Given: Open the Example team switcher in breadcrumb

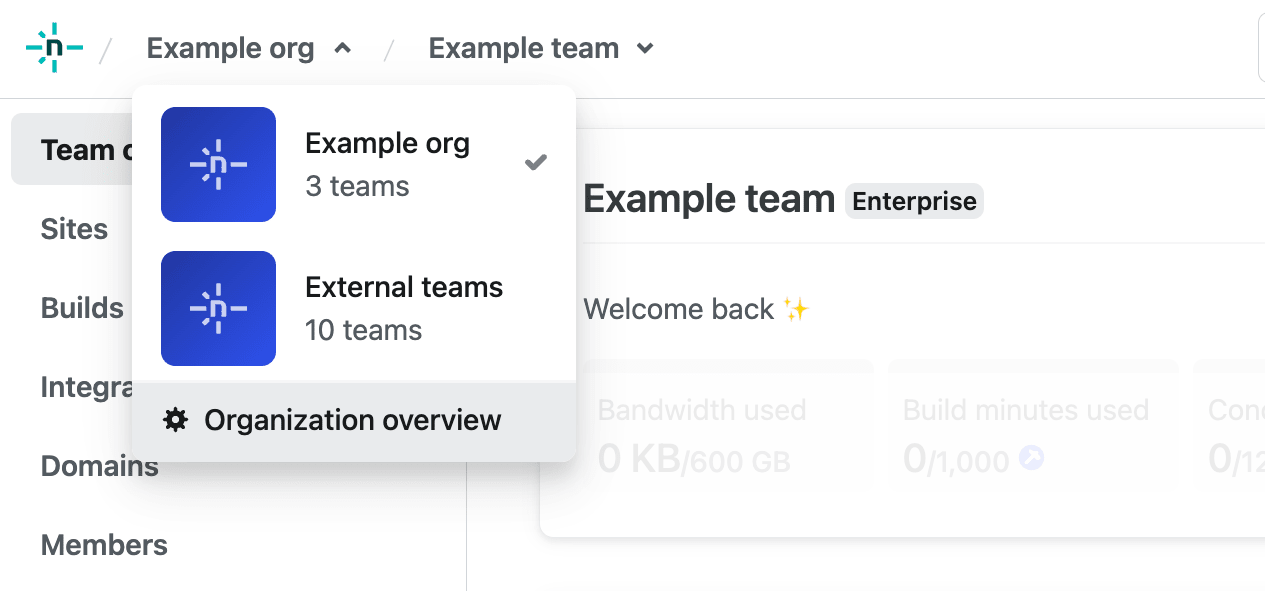Looking at the screenshot, I should [524, 48].
